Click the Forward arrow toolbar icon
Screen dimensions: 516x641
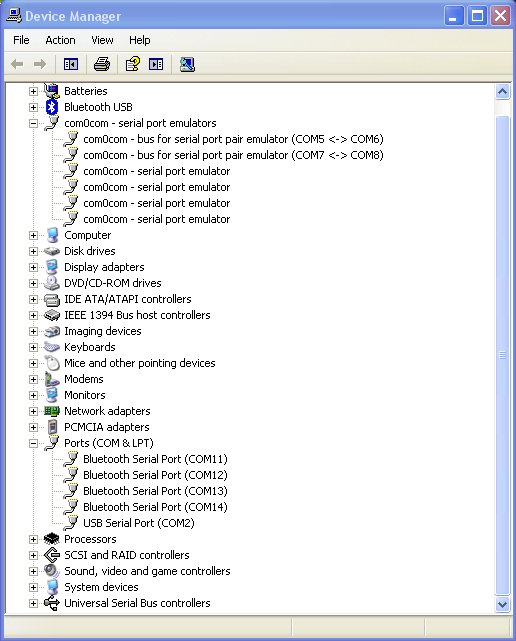40,64
